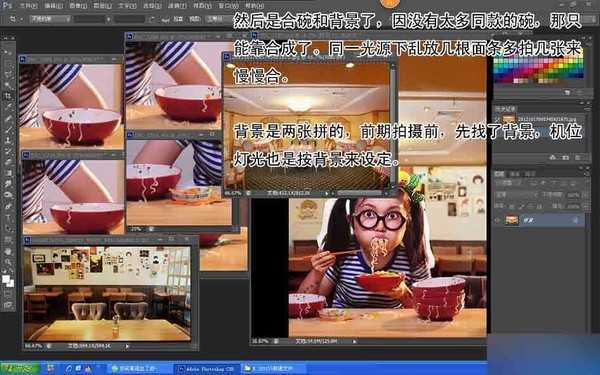The width and height of the screenshot is (600, 375).
Task: Select the Shape tool
Action: point(8,240)
